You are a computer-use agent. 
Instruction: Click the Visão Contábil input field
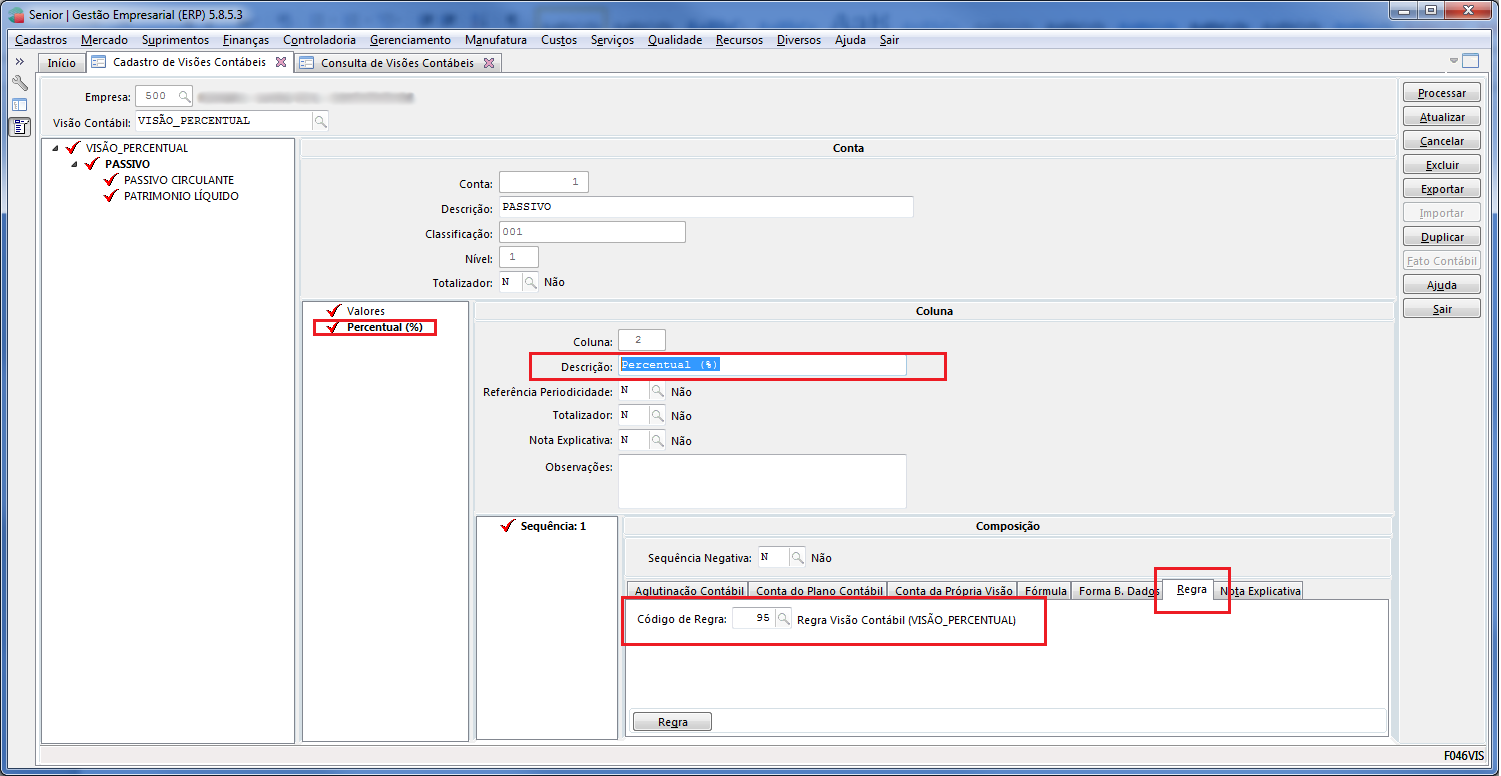click(x=223, y=121)
